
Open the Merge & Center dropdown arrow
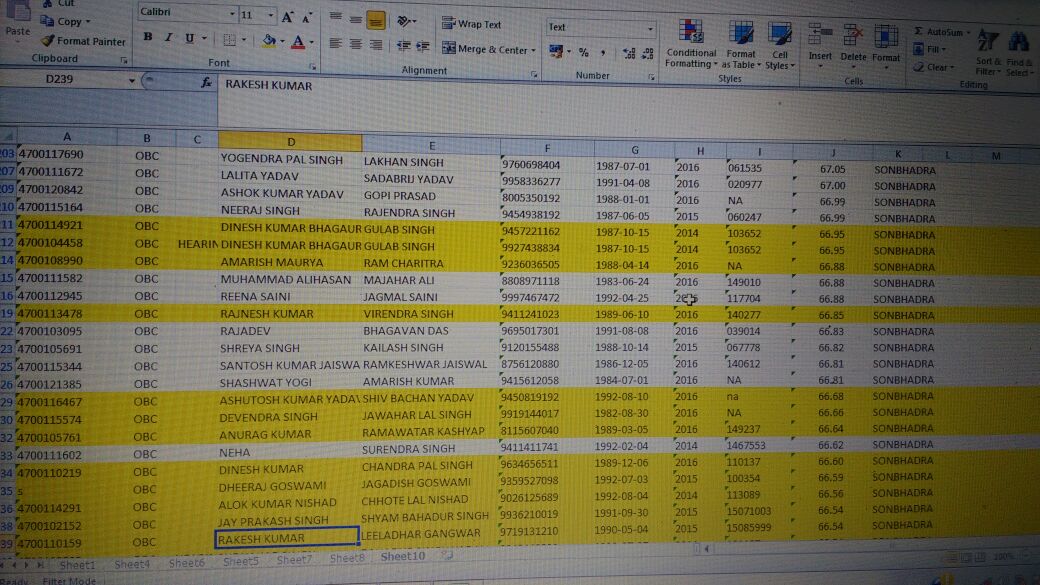(533, 50)
